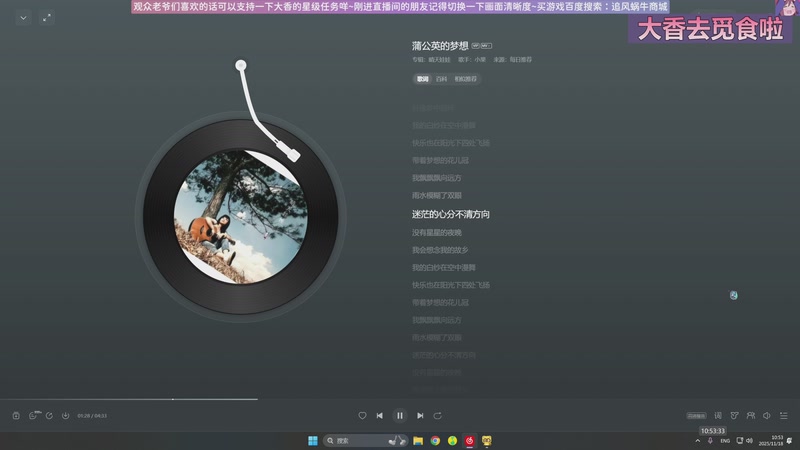Switch to the 相似推荐 tab
The width and height of the screenshot is (800, 450).
(465, 79)
